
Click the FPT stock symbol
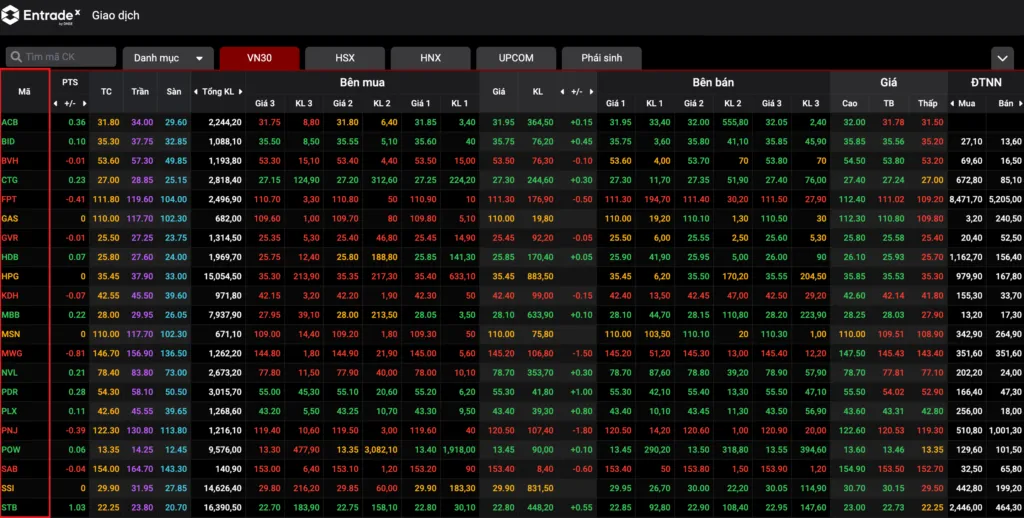click(x=10, y=199)
